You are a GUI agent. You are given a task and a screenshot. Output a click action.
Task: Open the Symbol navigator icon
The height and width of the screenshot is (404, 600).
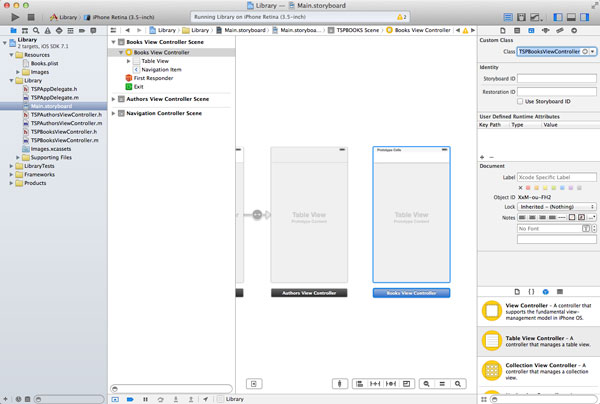(x=25, y=30)
